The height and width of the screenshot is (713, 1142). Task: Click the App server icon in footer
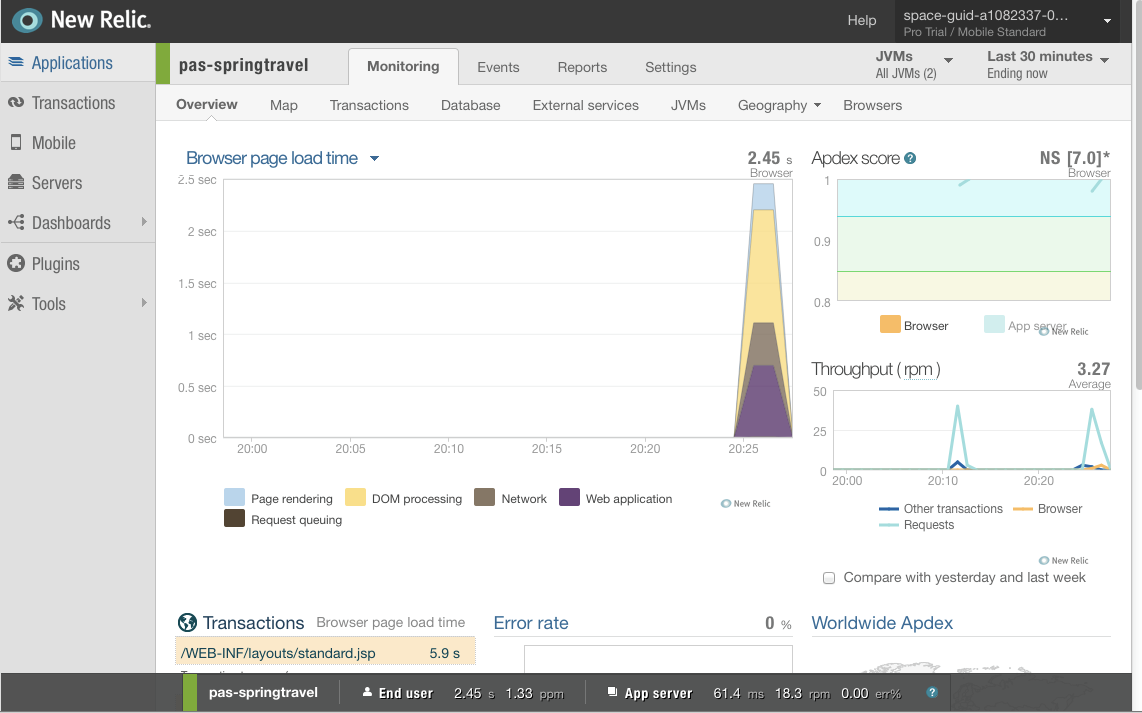click(613, 692)
